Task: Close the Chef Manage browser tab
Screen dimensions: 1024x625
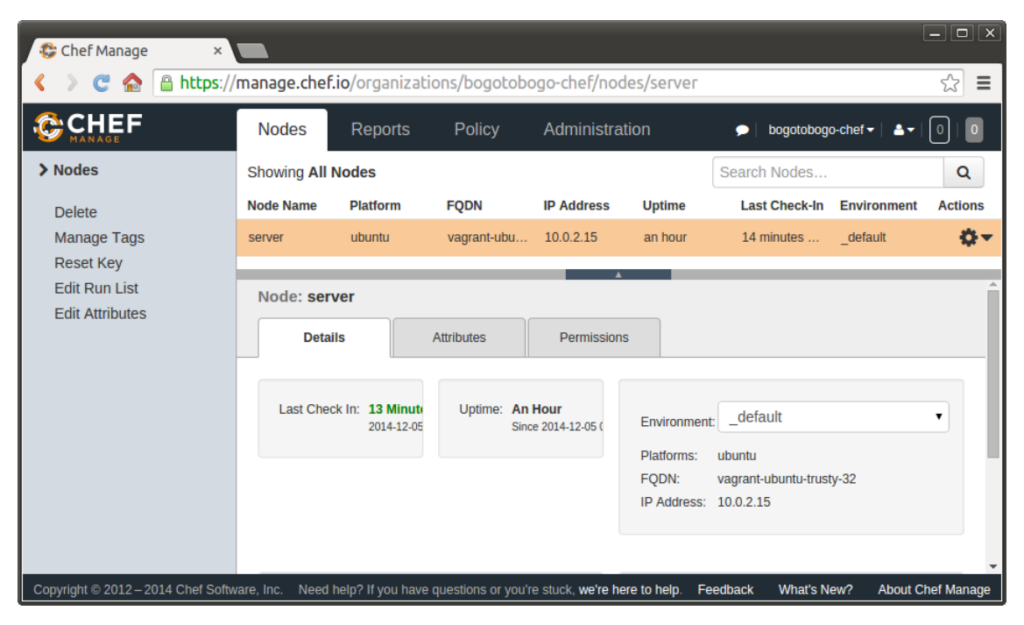Action: pyautogui.click(x=217, y=50)
